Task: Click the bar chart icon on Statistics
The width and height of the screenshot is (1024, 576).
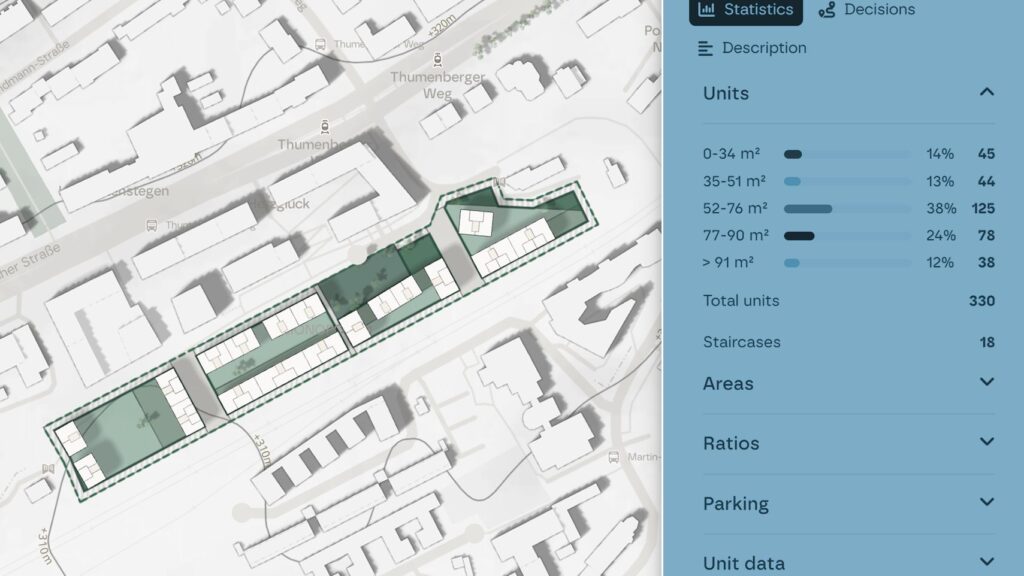Action: [x=707, y=10]
